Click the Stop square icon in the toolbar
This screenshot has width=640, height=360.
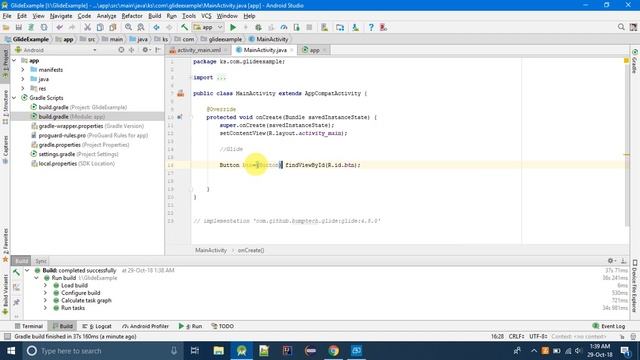(x=309, y=27)
